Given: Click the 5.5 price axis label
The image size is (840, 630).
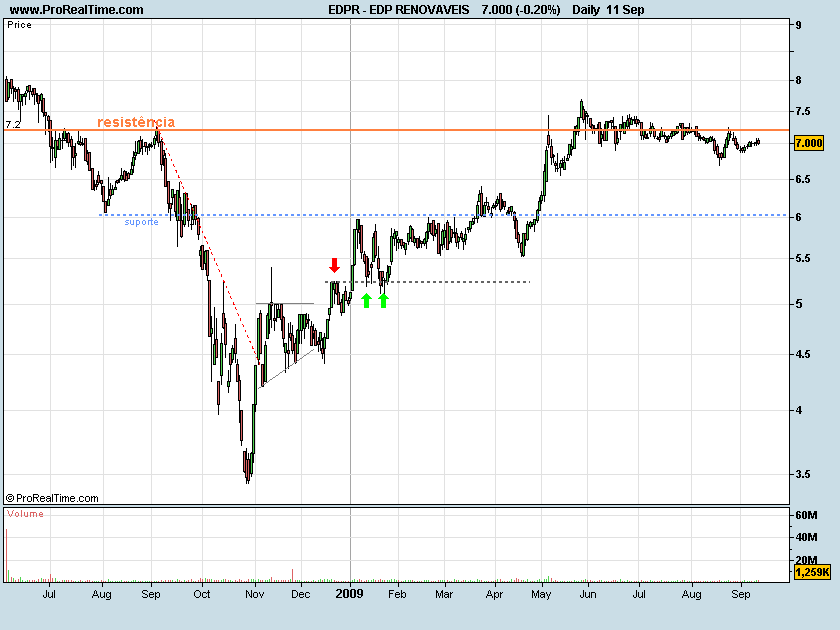Looking at the screenshot, I should pos(803,258).
